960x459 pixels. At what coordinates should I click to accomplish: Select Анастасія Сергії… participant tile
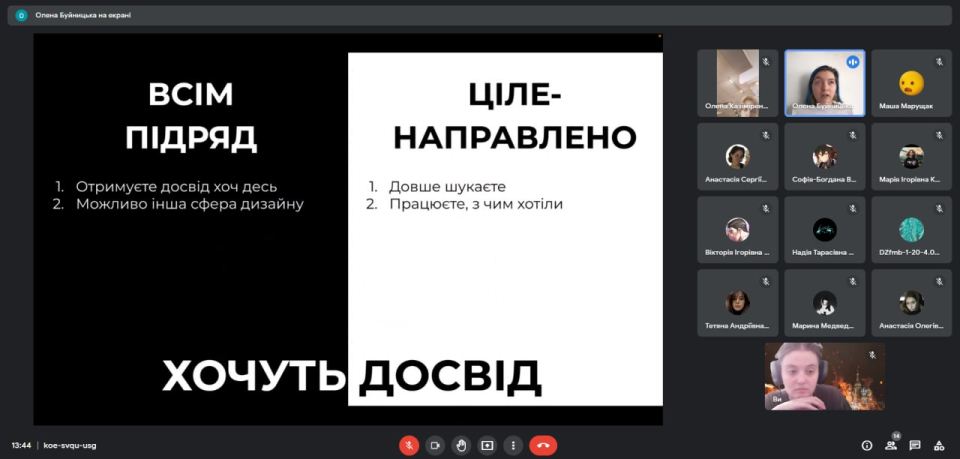point(738,157)
